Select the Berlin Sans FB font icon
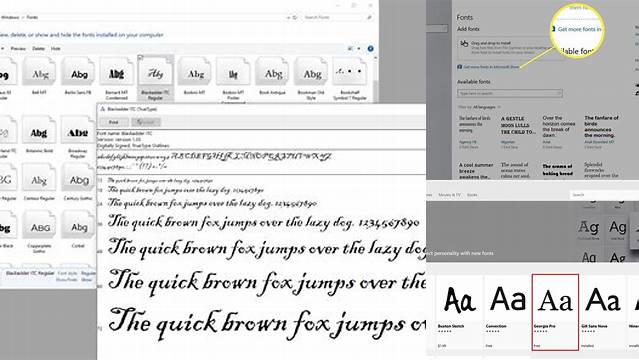 [x=78, y=74]
